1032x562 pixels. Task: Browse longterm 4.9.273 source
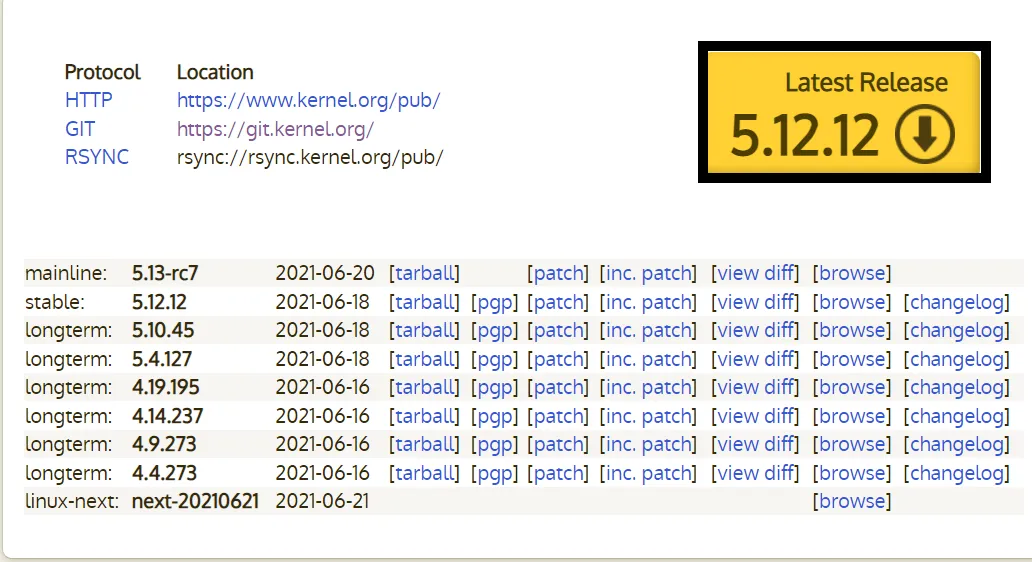(852, 445)
